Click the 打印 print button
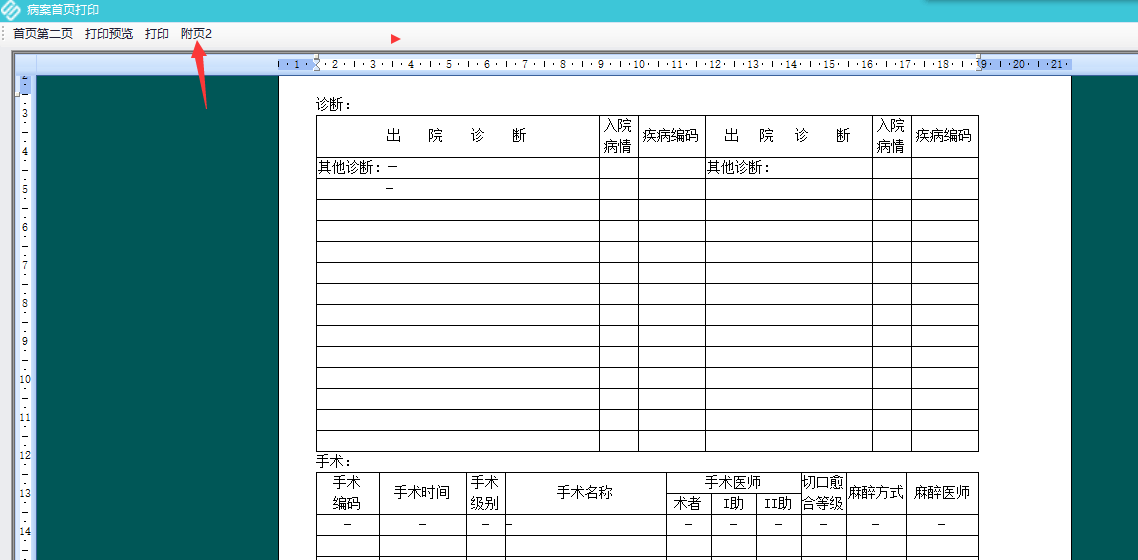The width and height of the screenshot is (1138, 560). (157, 34)
